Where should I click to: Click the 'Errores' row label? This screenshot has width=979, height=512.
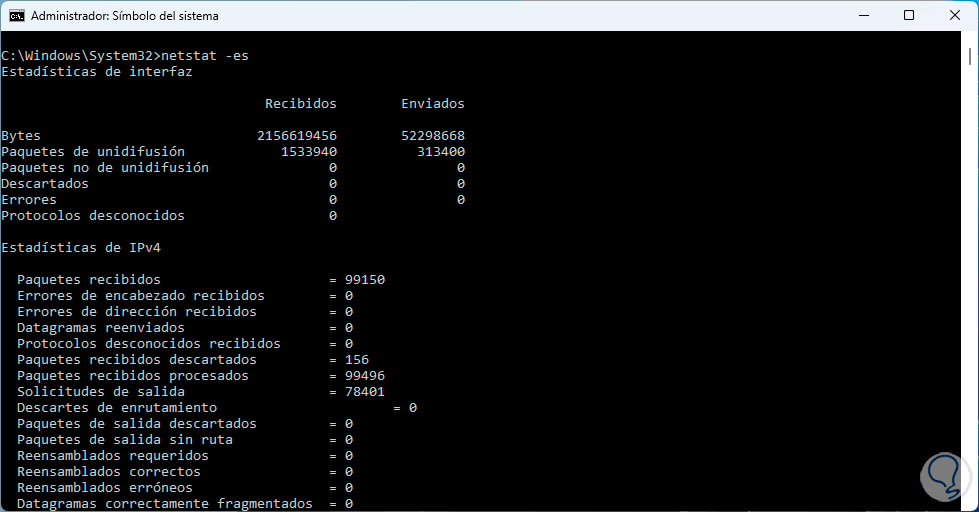(x=29, y=200)
